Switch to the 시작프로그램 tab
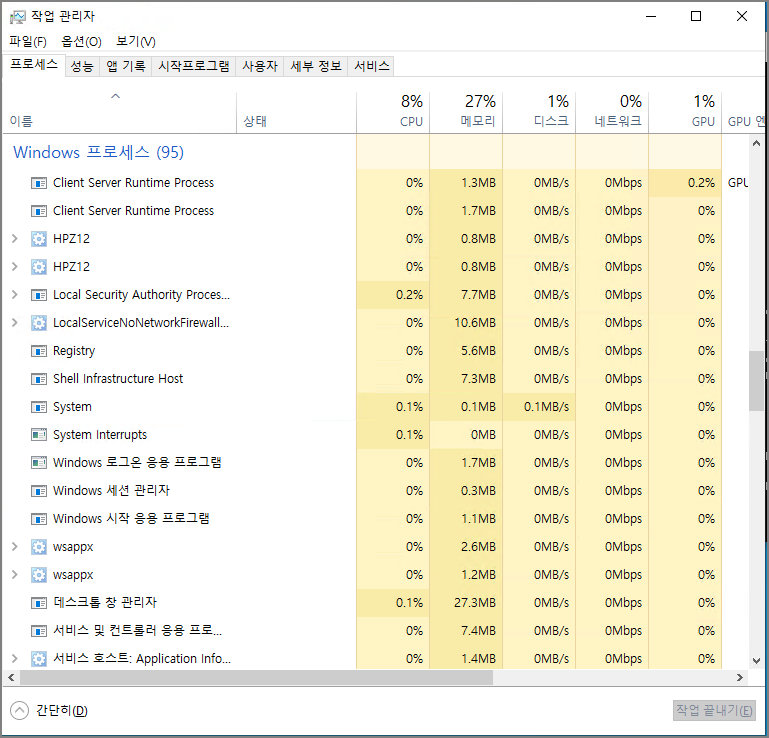This screenshot has height=738, width=769. click(194, 66)
